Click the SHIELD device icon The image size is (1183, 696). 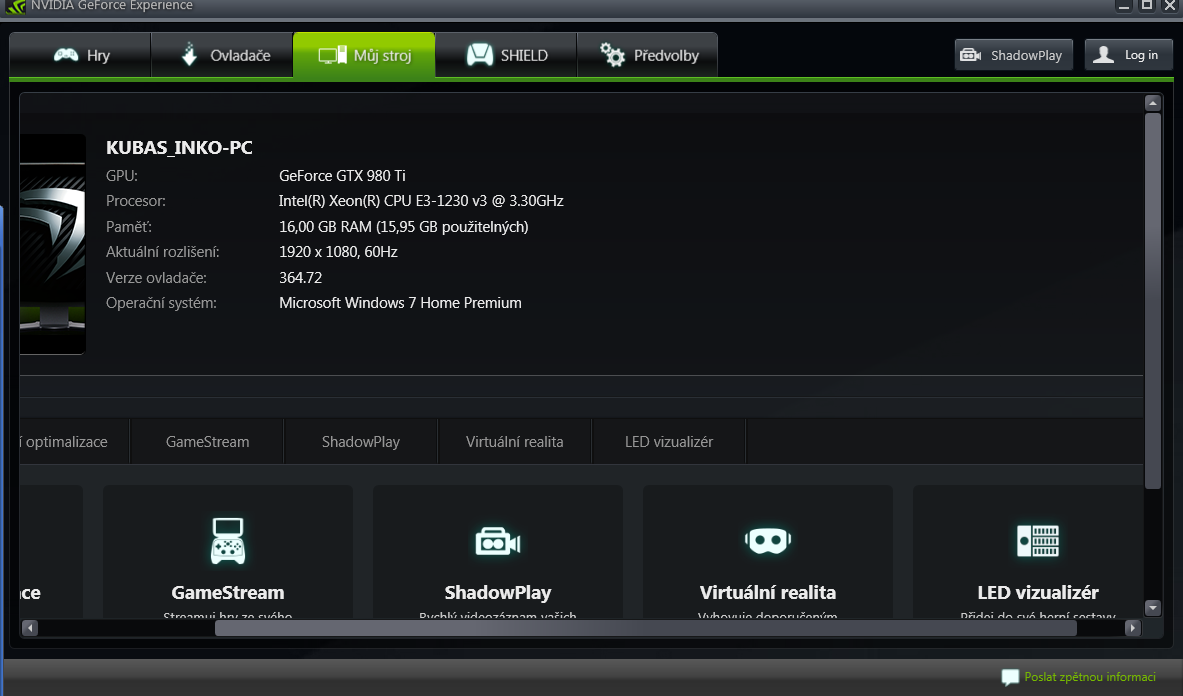coord(480,54)
